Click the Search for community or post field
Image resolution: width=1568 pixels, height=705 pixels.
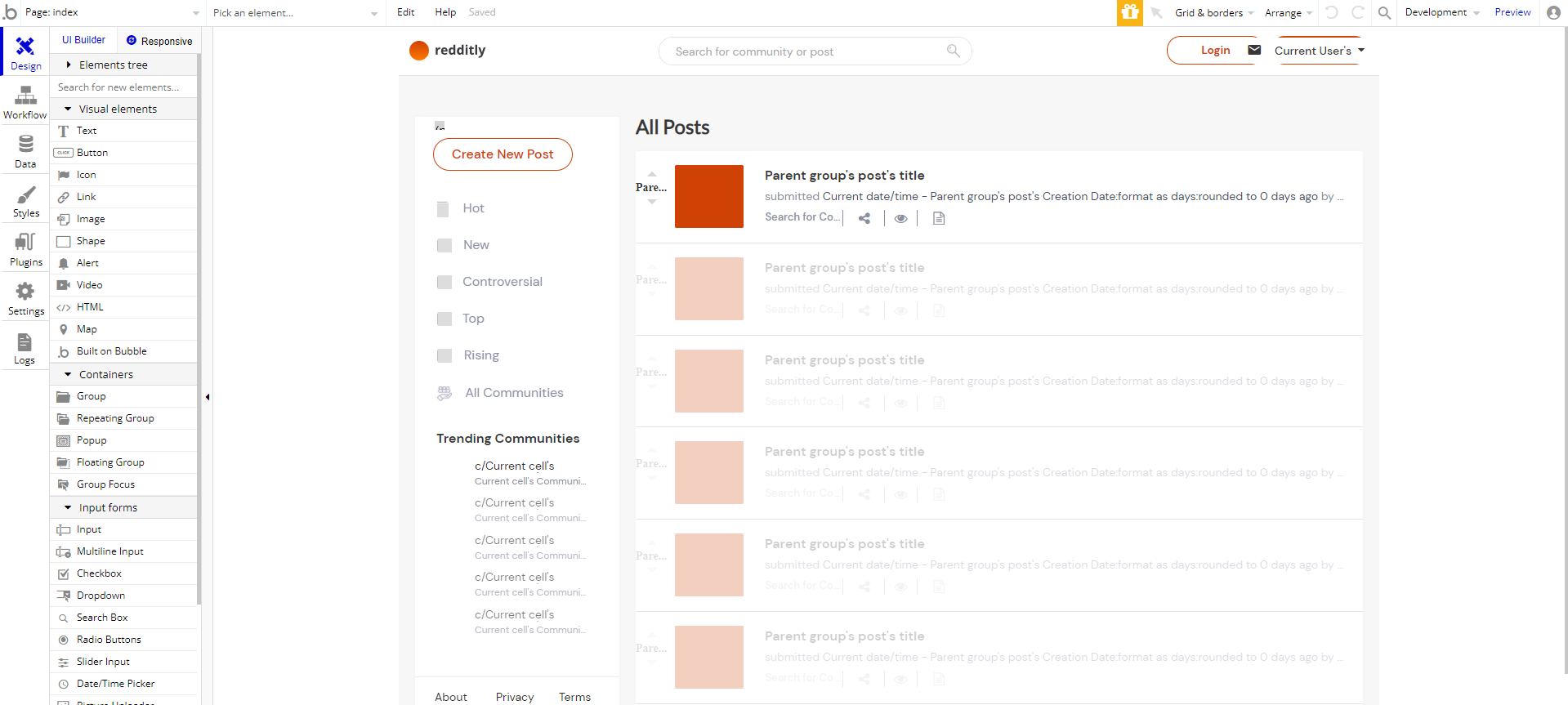(x=815, y=51)
